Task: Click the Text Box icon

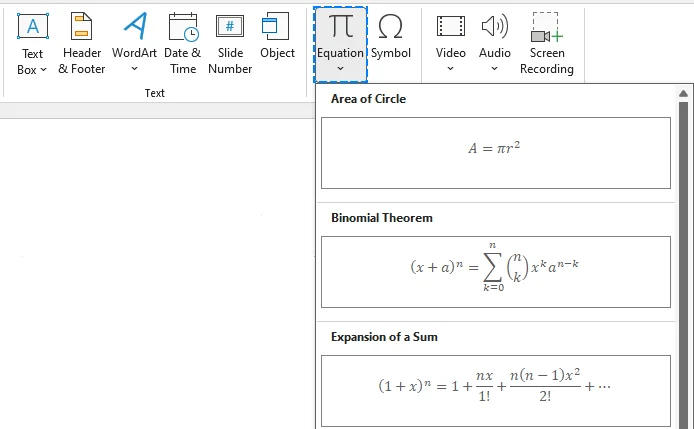Action: 33,27
